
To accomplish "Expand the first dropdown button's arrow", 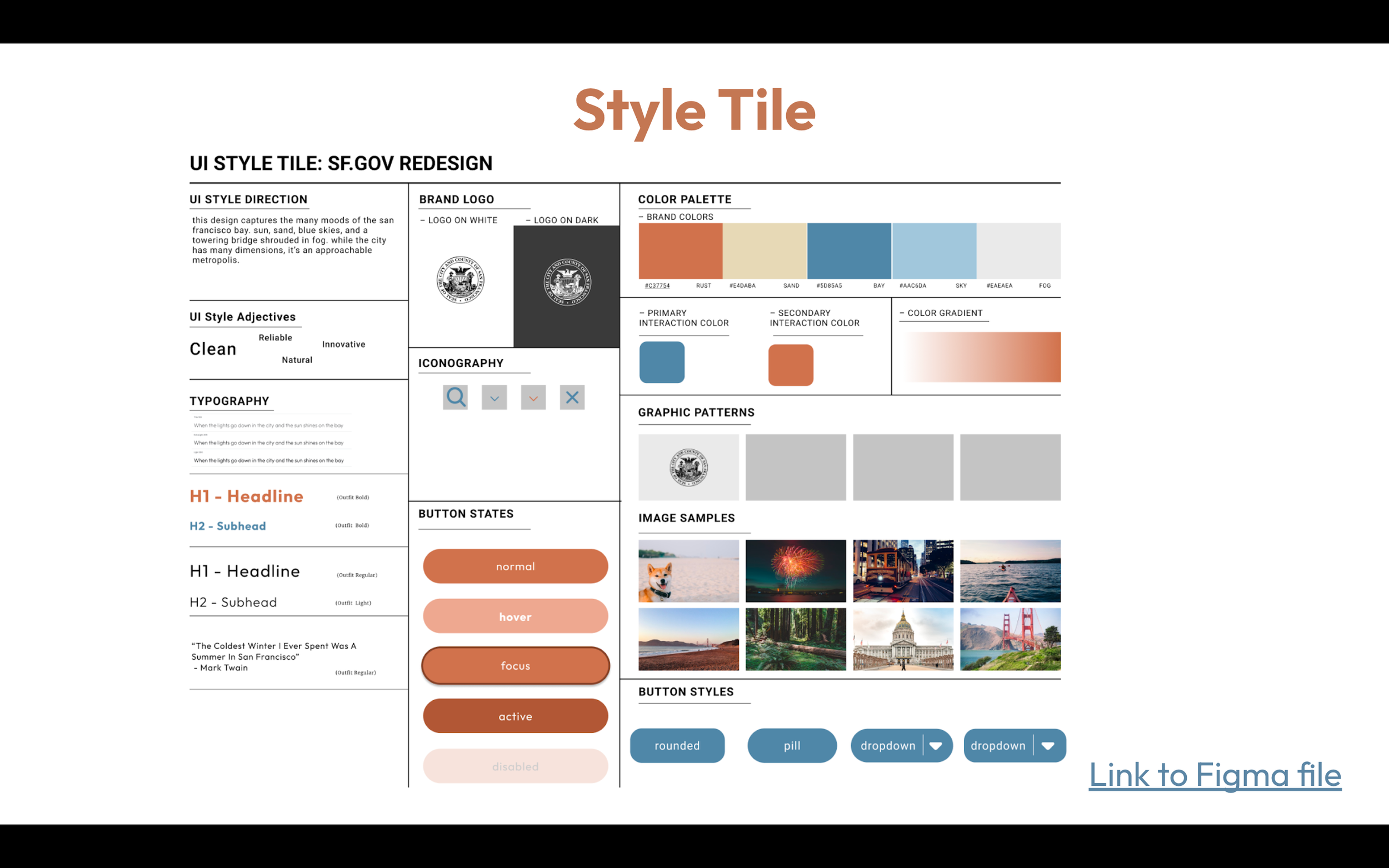I will pos(936,745).
